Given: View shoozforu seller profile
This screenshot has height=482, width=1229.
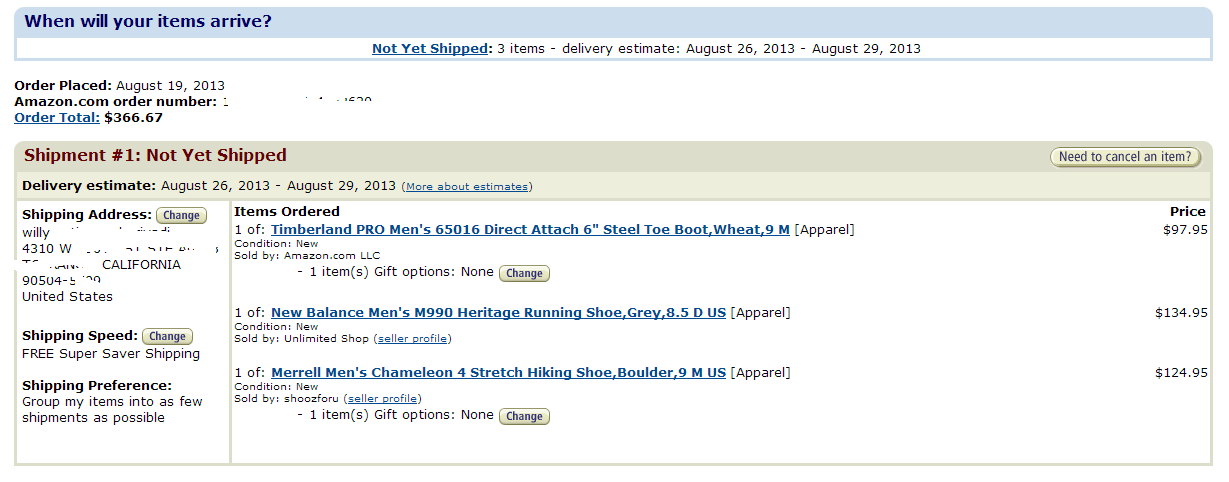Looking at the screenshot, I should tap(382, 398).
